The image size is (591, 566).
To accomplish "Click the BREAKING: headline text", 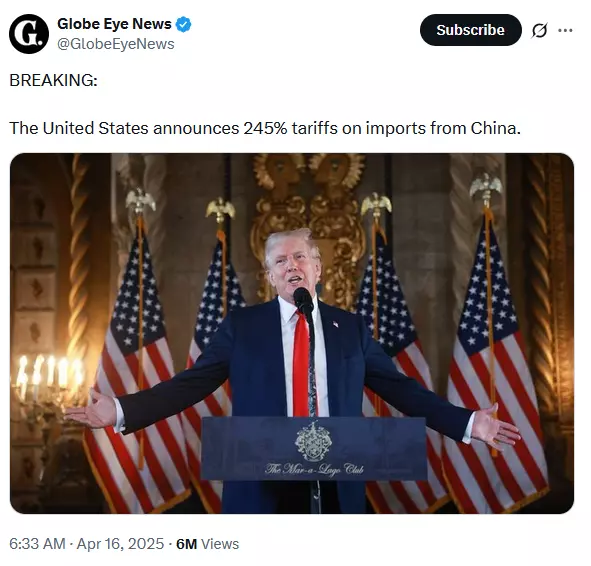I will (54, 80).
